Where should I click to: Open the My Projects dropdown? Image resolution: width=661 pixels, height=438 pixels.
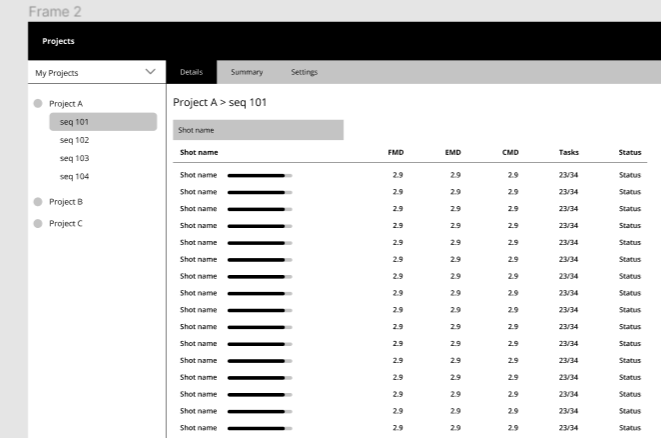tap(94, 73)
